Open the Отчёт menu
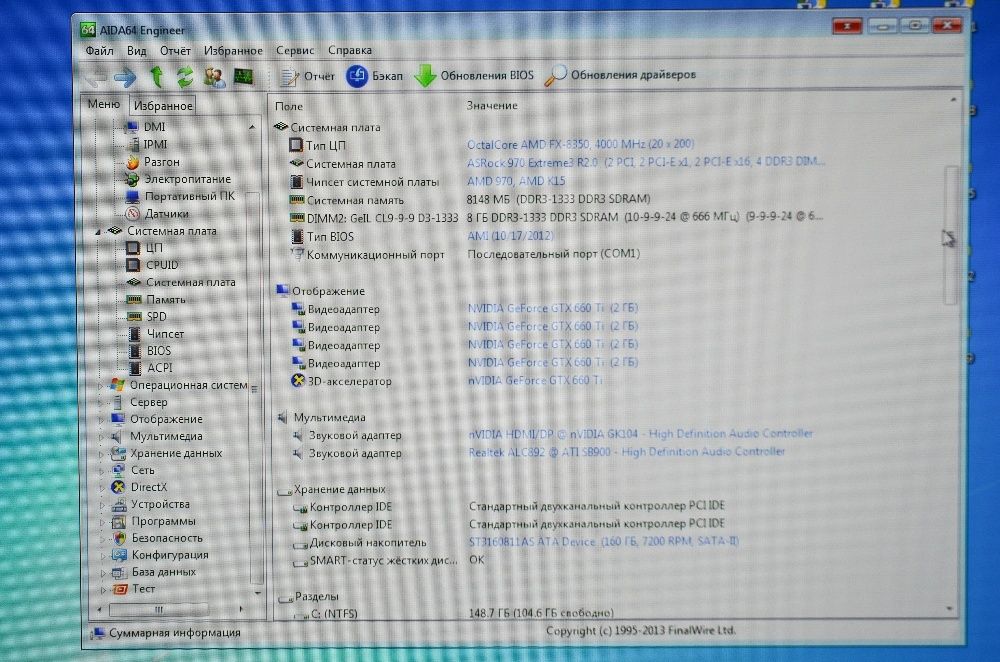The image size is (1000, 662). tap(175, 50)
